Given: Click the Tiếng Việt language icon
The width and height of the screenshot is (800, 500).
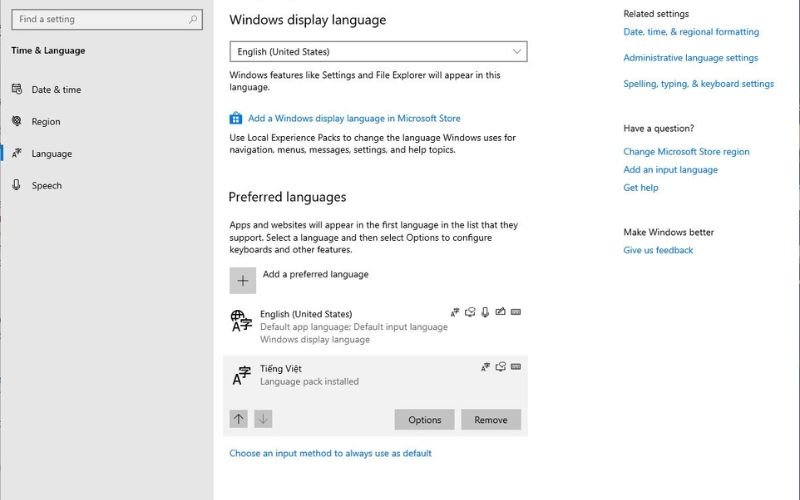Looking at the screenshot, I should click(x=241, y=376).
